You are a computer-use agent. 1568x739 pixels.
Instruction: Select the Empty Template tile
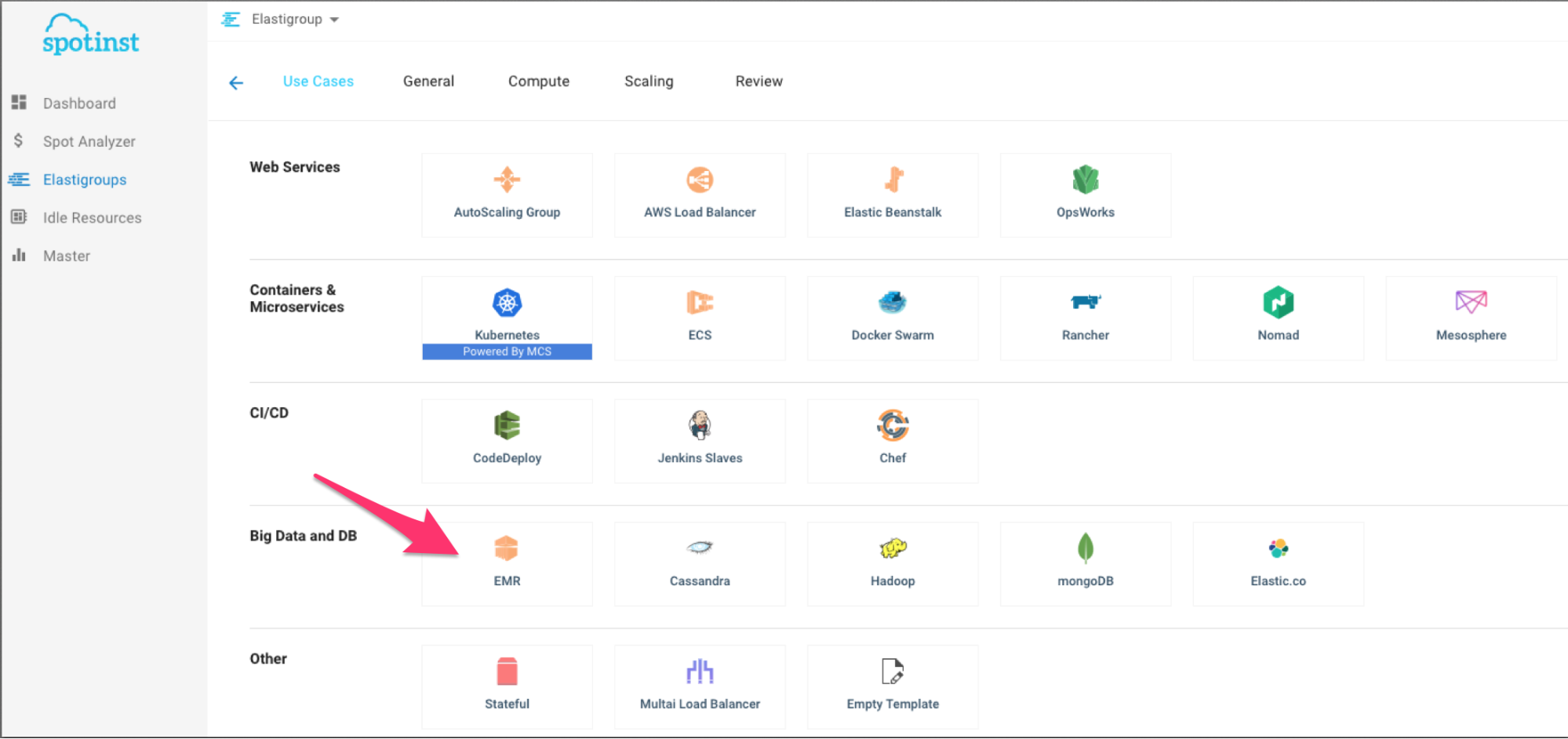[893, 686]
